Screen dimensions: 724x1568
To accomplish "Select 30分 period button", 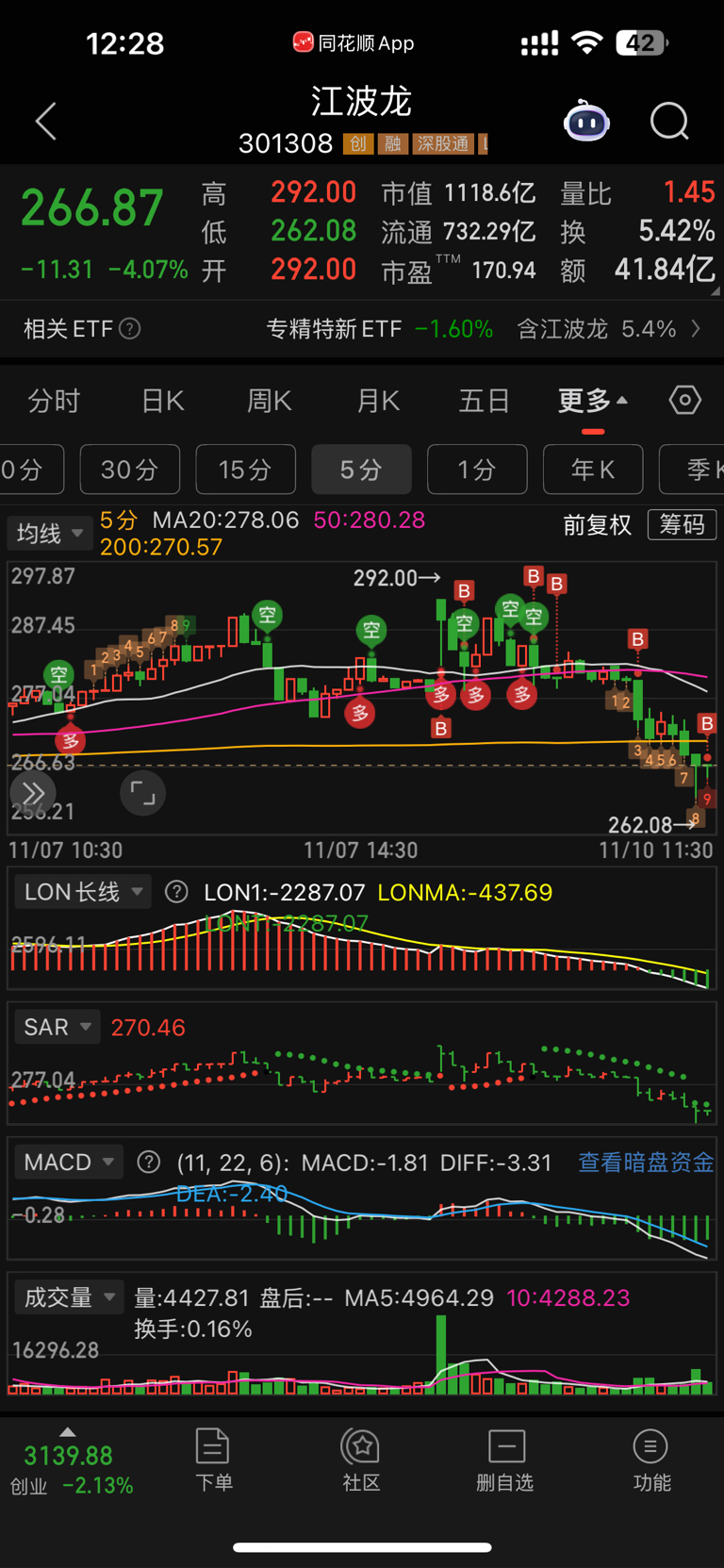I will point(130,470).
